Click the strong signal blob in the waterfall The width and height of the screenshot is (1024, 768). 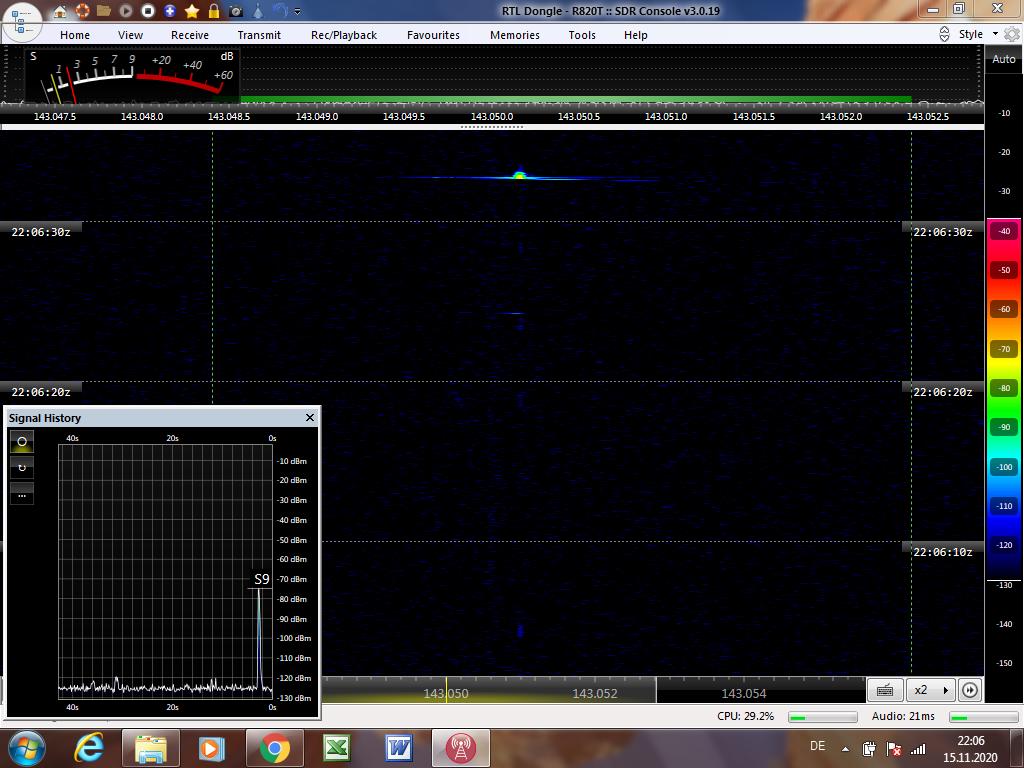(x=519, y=175)
